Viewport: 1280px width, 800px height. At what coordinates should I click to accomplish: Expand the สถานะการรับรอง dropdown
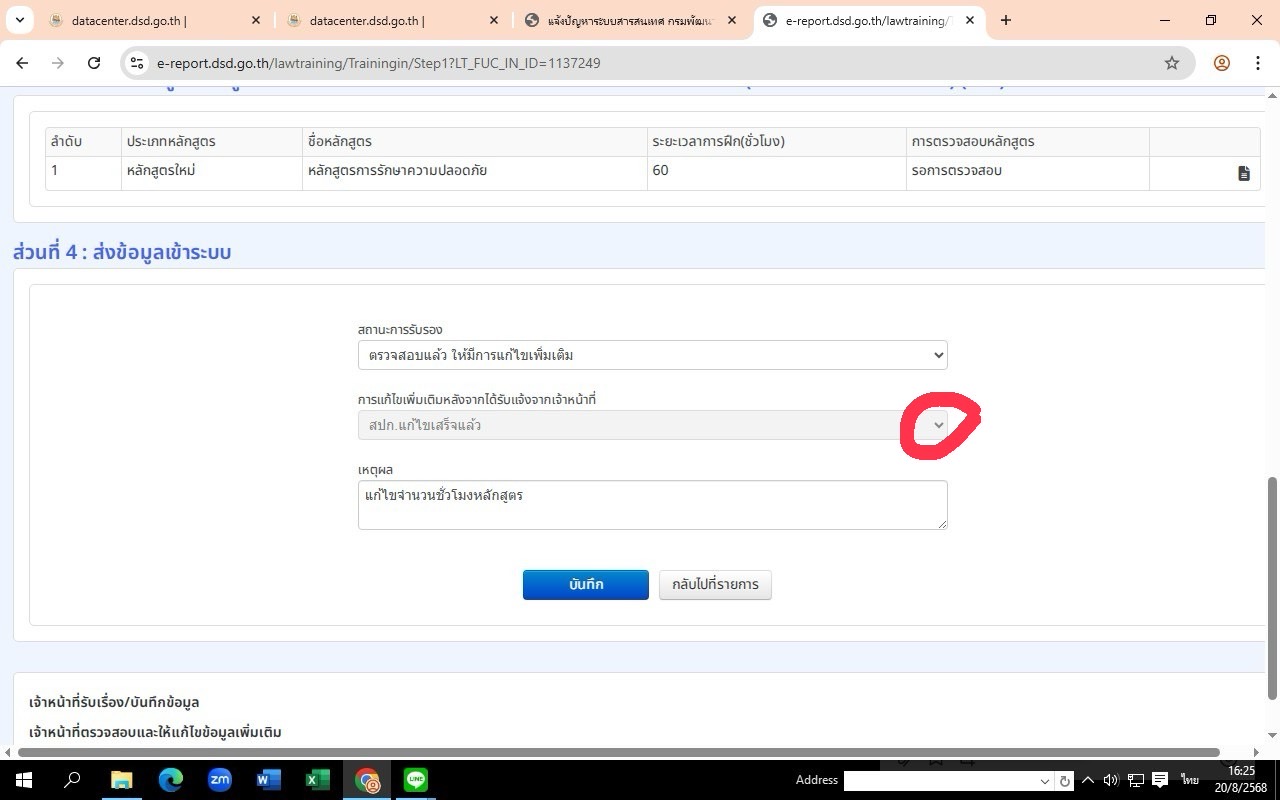tap(652, 355)
